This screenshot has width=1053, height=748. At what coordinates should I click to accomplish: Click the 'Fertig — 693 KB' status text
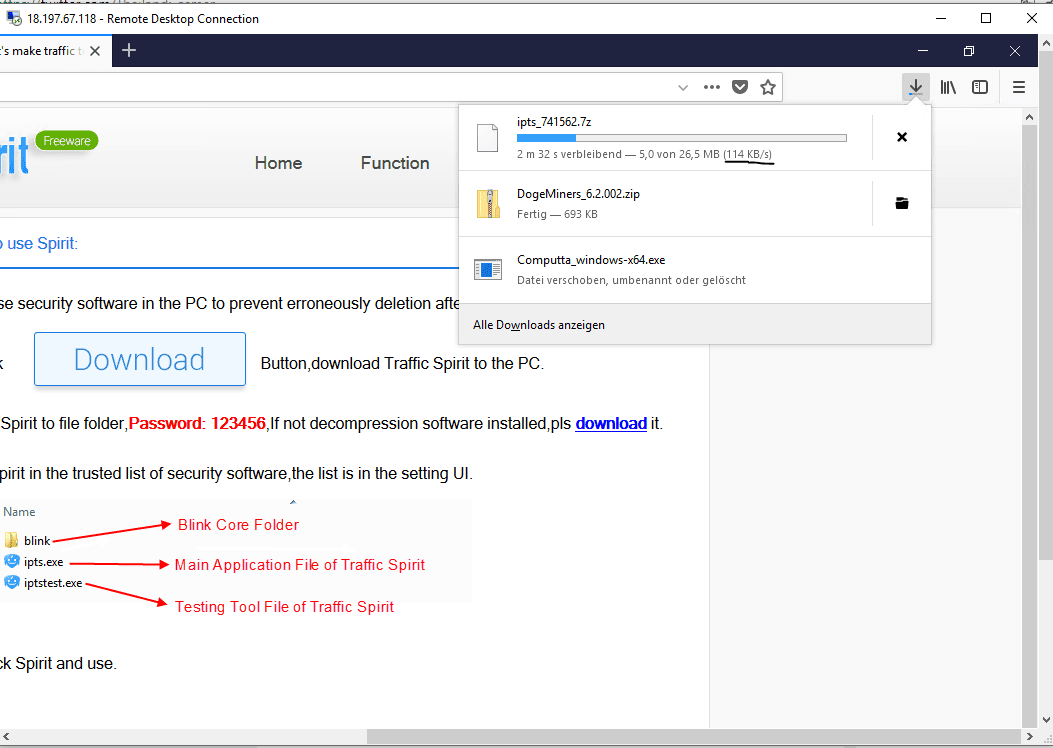click(557, 214)
